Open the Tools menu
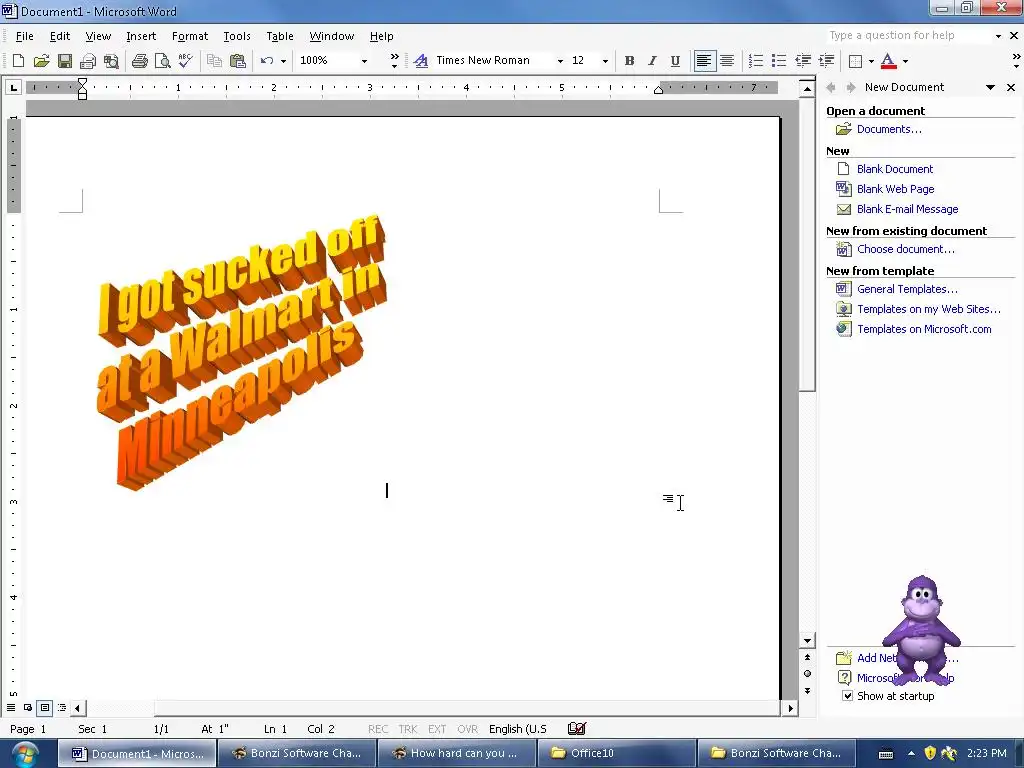 (236, 36)
